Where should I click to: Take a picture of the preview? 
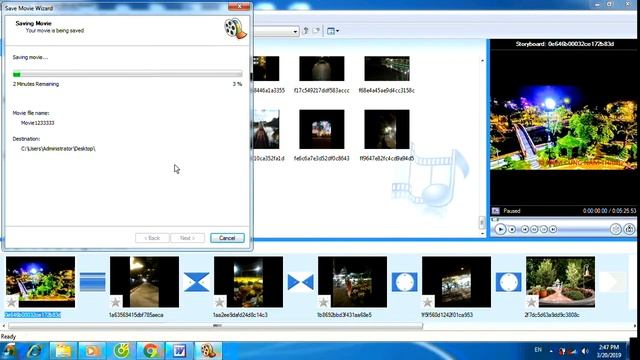point(629,229)
